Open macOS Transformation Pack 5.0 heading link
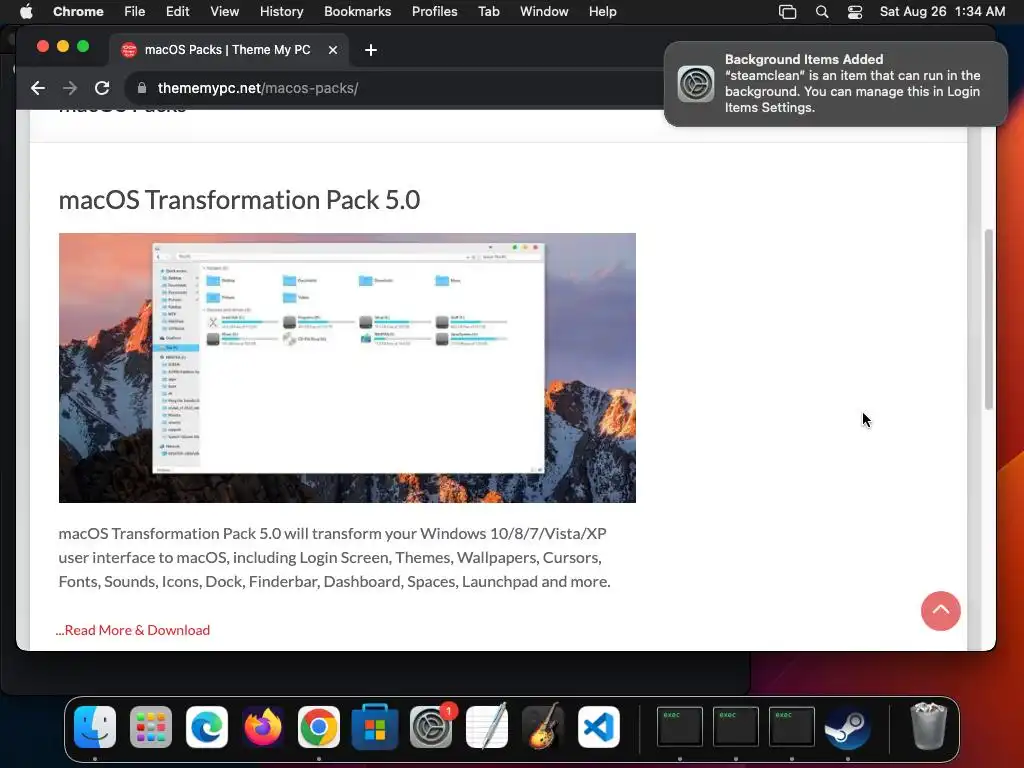The width and height of the screenshot is (1024, 768). pyautogui.click(x=239, y=200)
